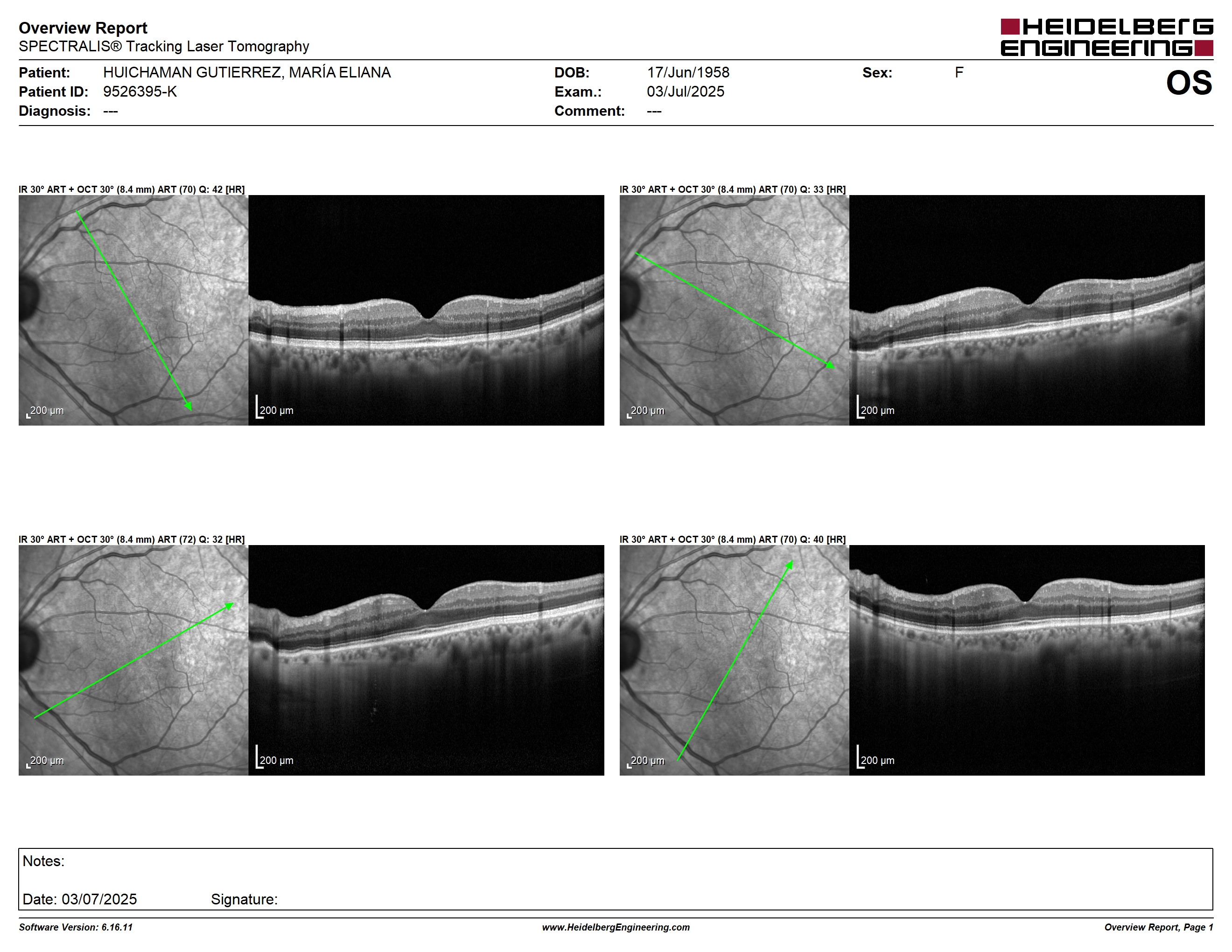This screenshot has width=1232, height=952.
Task: Click scan caption with 'Q: 42 [HR]'
Action: (x=132, y=189)
